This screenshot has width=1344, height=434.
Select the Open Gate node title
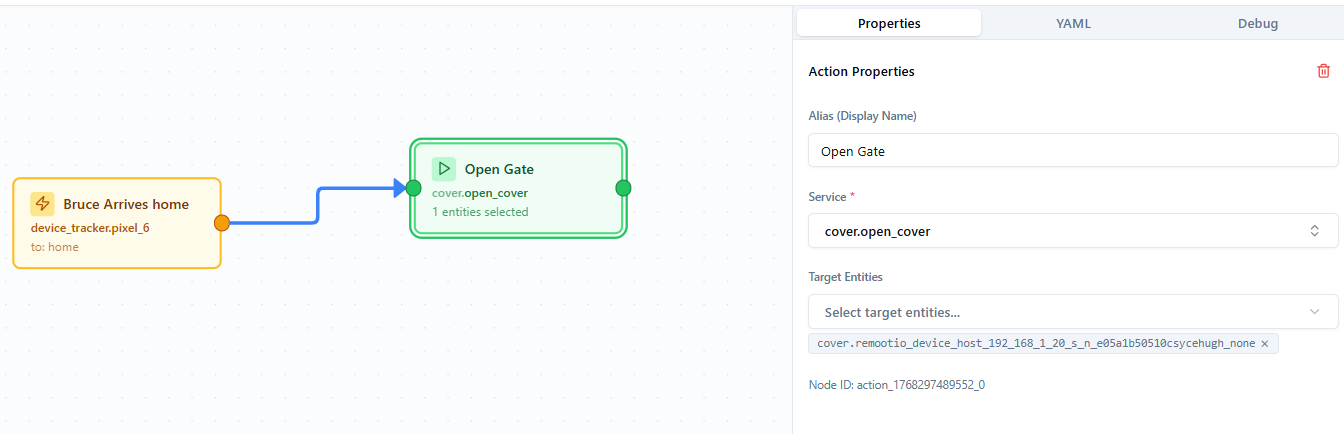click(499, 169)
